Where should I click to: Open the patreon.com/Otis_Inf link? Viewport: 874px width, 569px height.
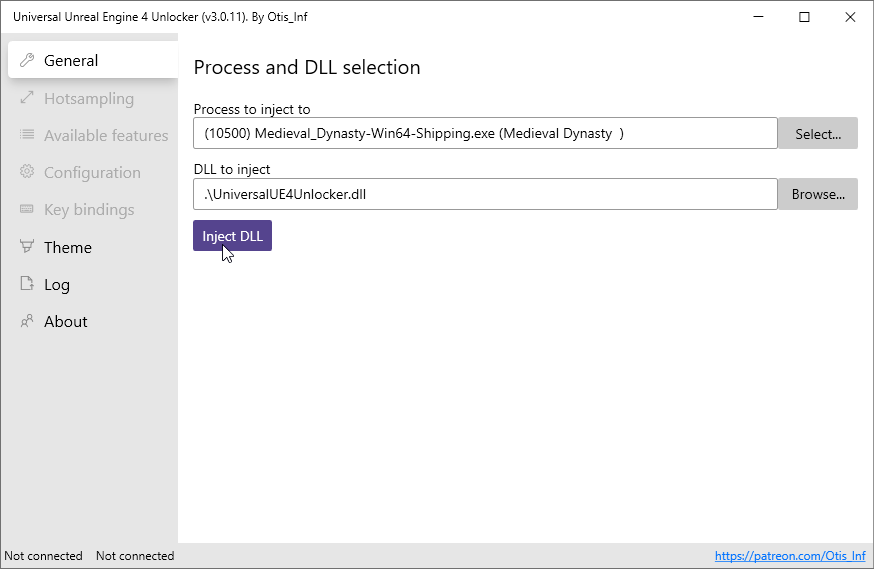(790, 556)
